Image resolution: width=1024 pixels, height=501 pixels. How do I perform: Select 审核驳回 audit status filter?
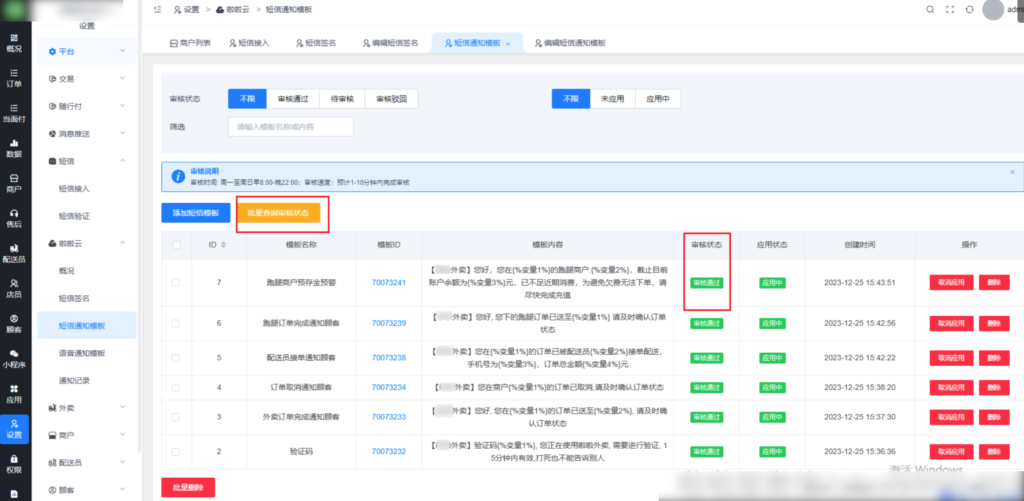pyautogui.click(x=391, y=99)
